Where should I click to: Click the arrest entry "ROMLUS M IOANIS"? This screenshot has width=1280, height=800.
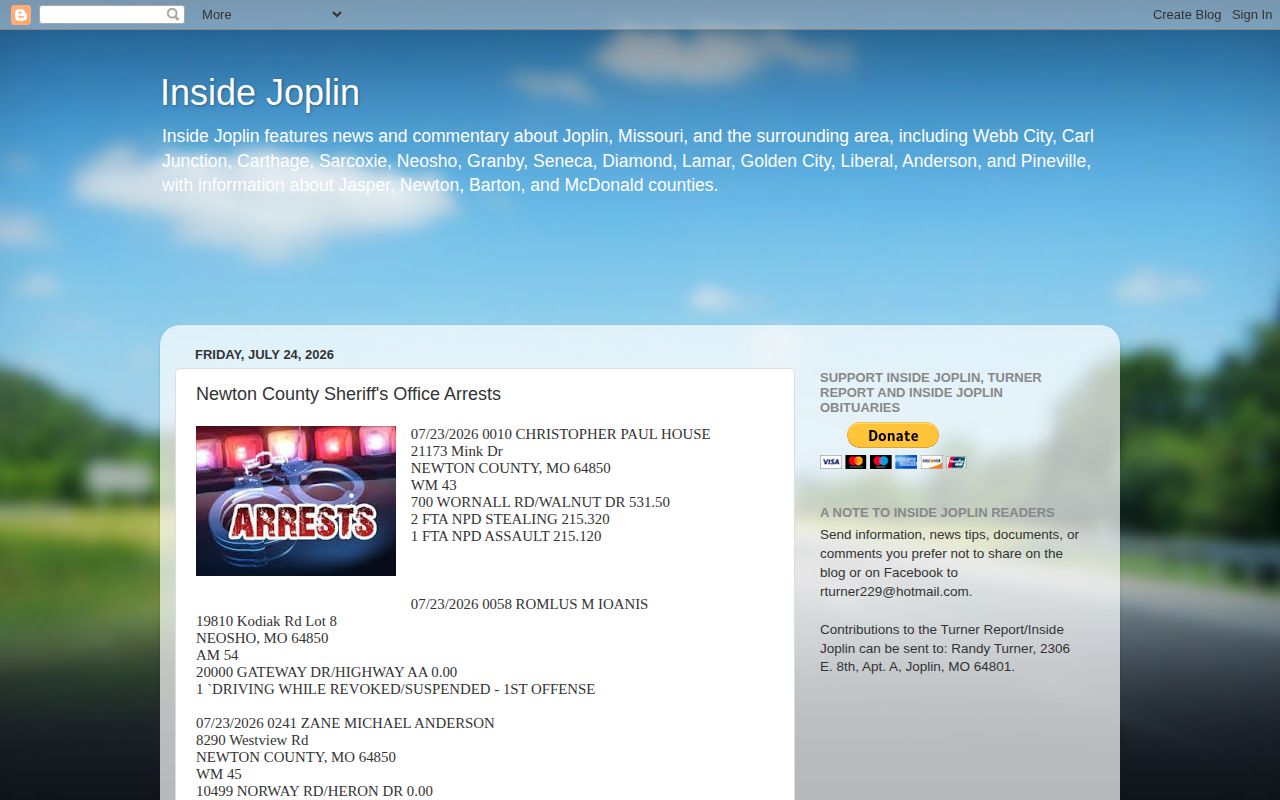[581, 604]
